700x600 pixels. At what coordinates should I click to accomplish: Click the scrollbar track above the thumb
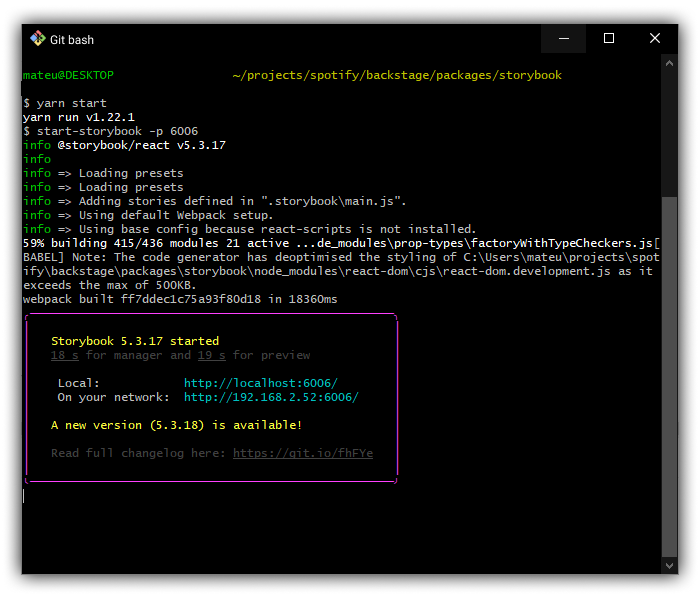(670, 130)
